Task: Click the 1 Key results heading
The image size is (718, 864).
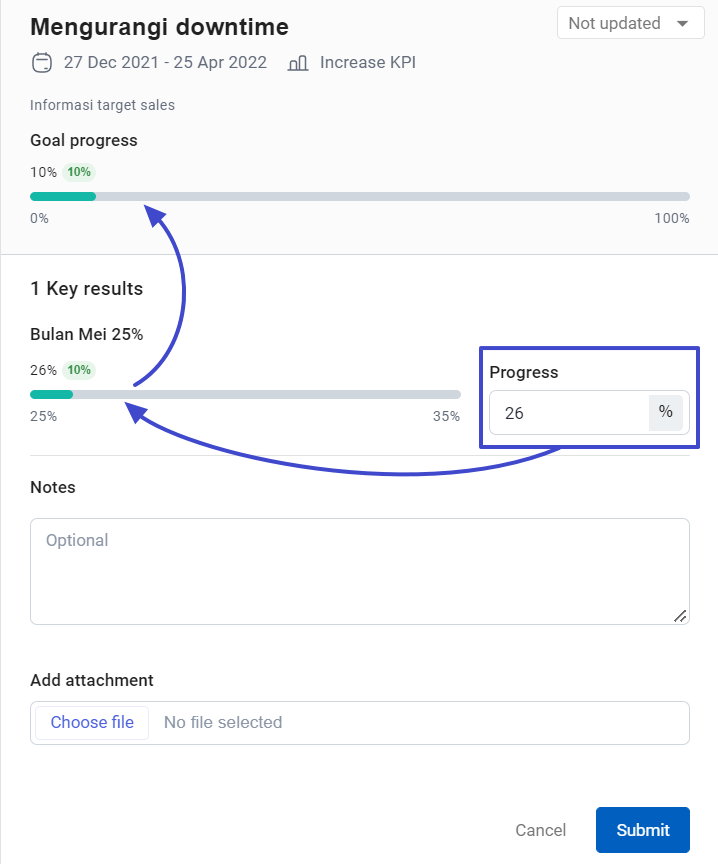Action: [88, 288]
